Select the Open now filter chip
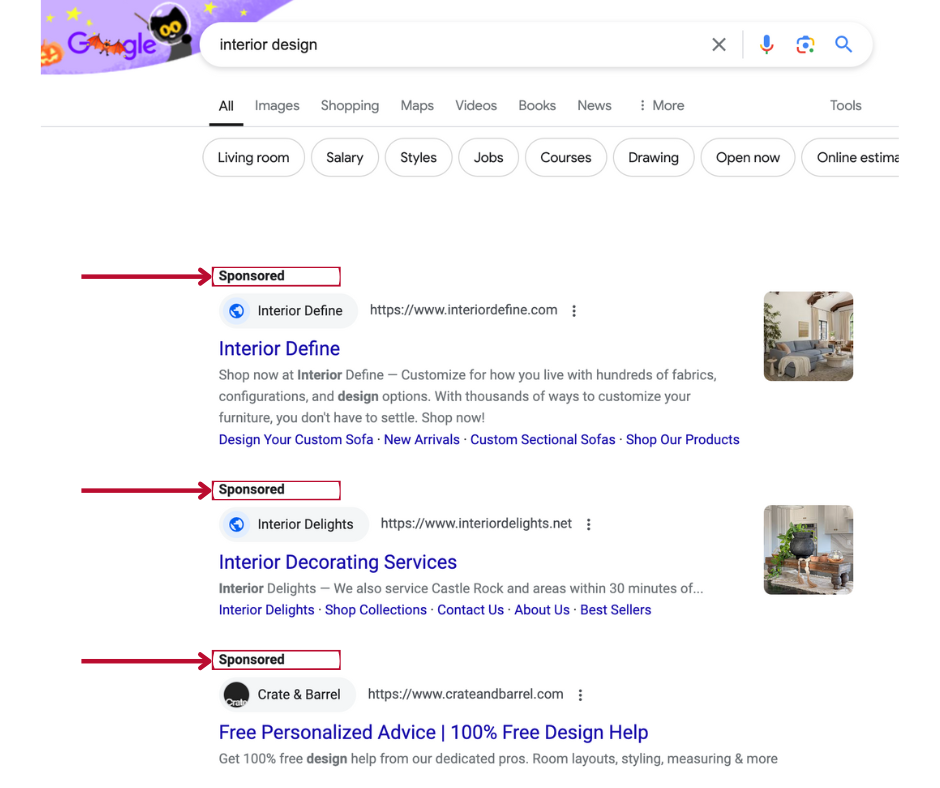Image resolution: width=940 pixels, height=788 pixels. click(x=748, y=158)
